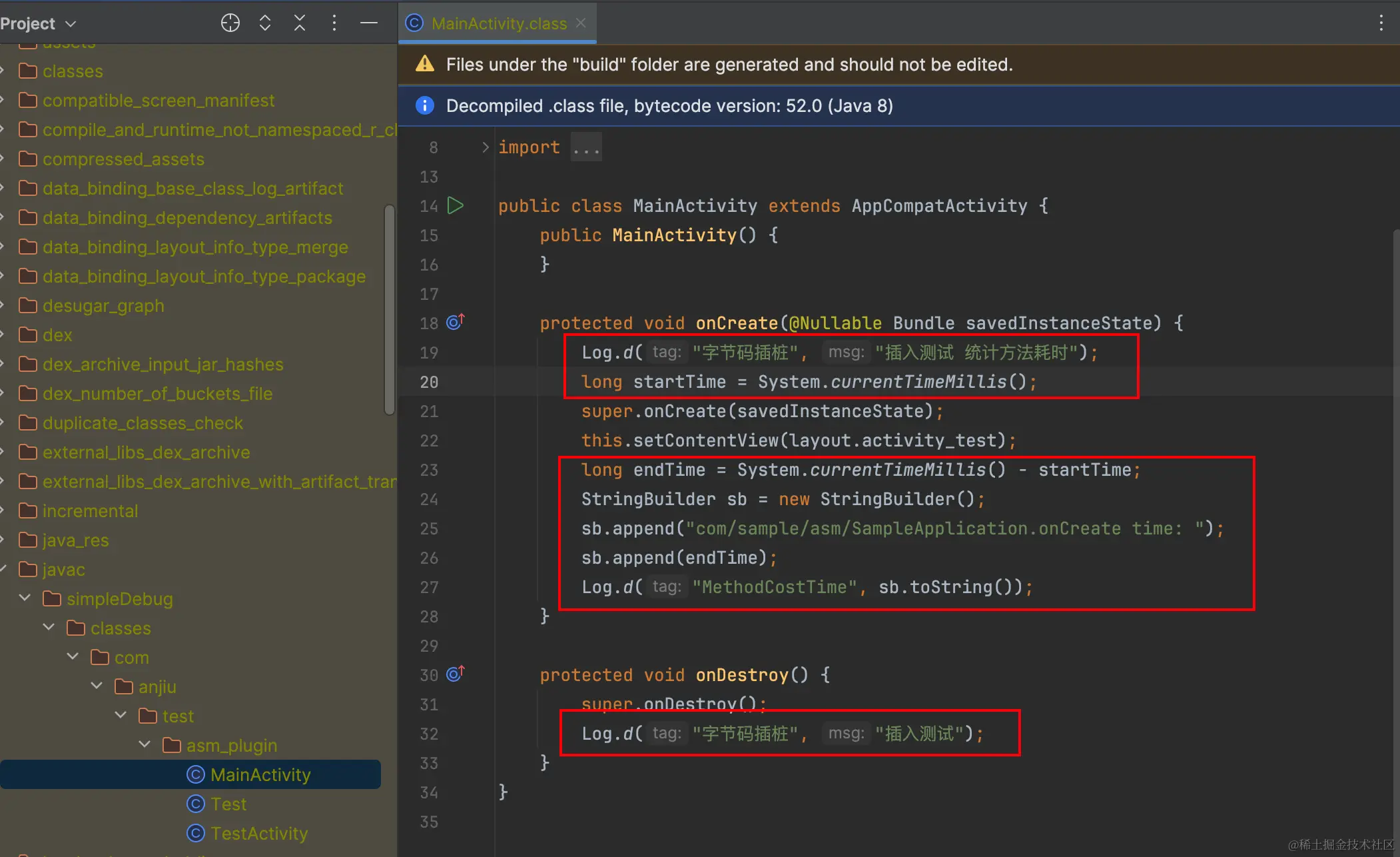This screenshot has height=857, width=1400.
Task: Collapse the simpleDebug folder
Action: click(x=25, y=598)
